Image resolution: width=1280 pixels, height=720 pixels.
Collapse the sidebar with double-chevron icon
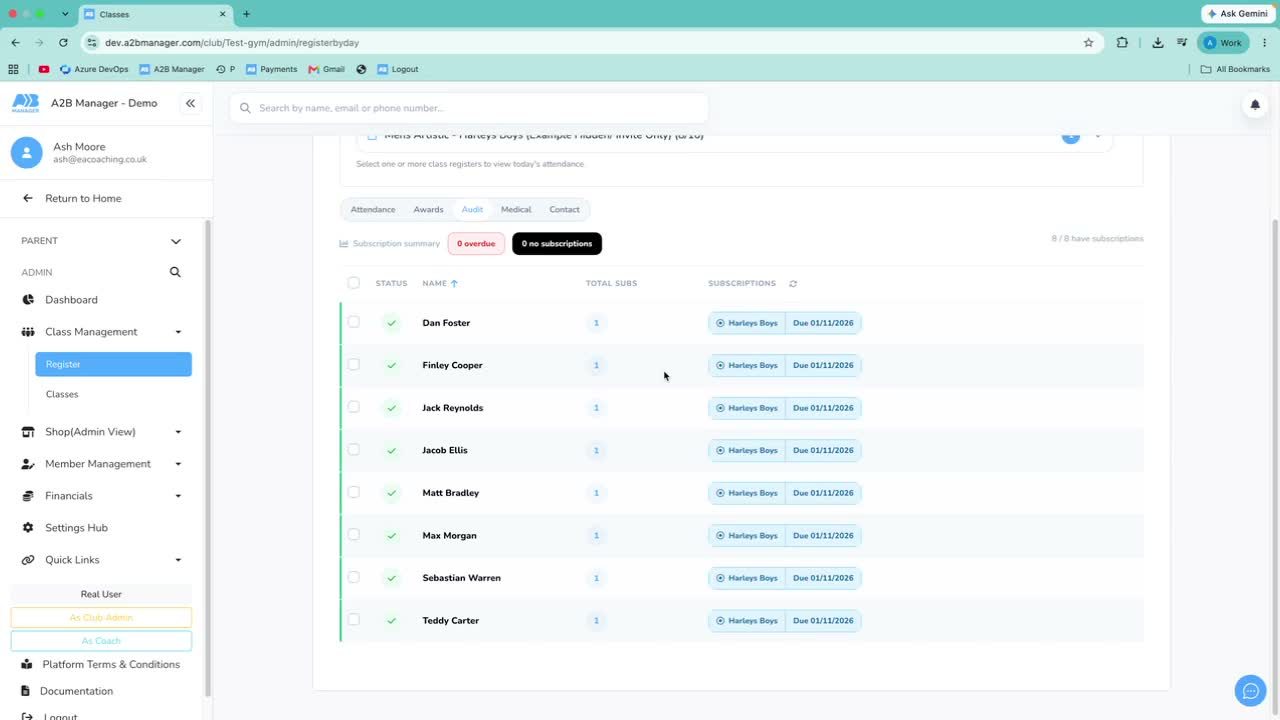[x=190, y=103]
